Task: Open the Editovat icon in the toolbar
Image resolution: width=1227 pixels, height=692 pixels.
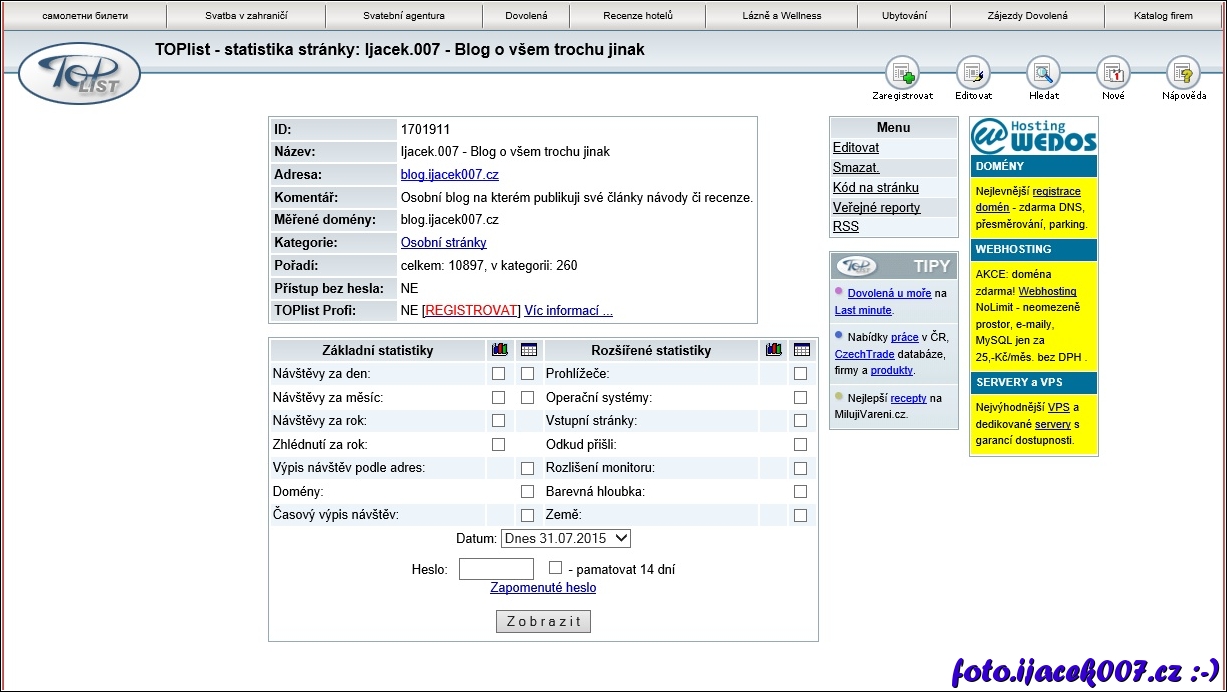Action: [973, 73]
